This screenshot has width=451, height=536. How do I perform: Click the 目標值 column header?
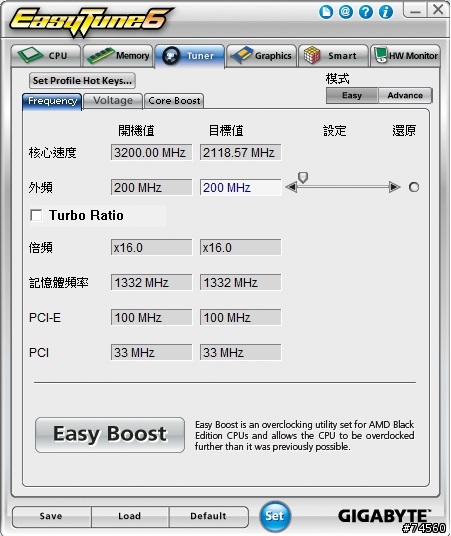point(226,131)
